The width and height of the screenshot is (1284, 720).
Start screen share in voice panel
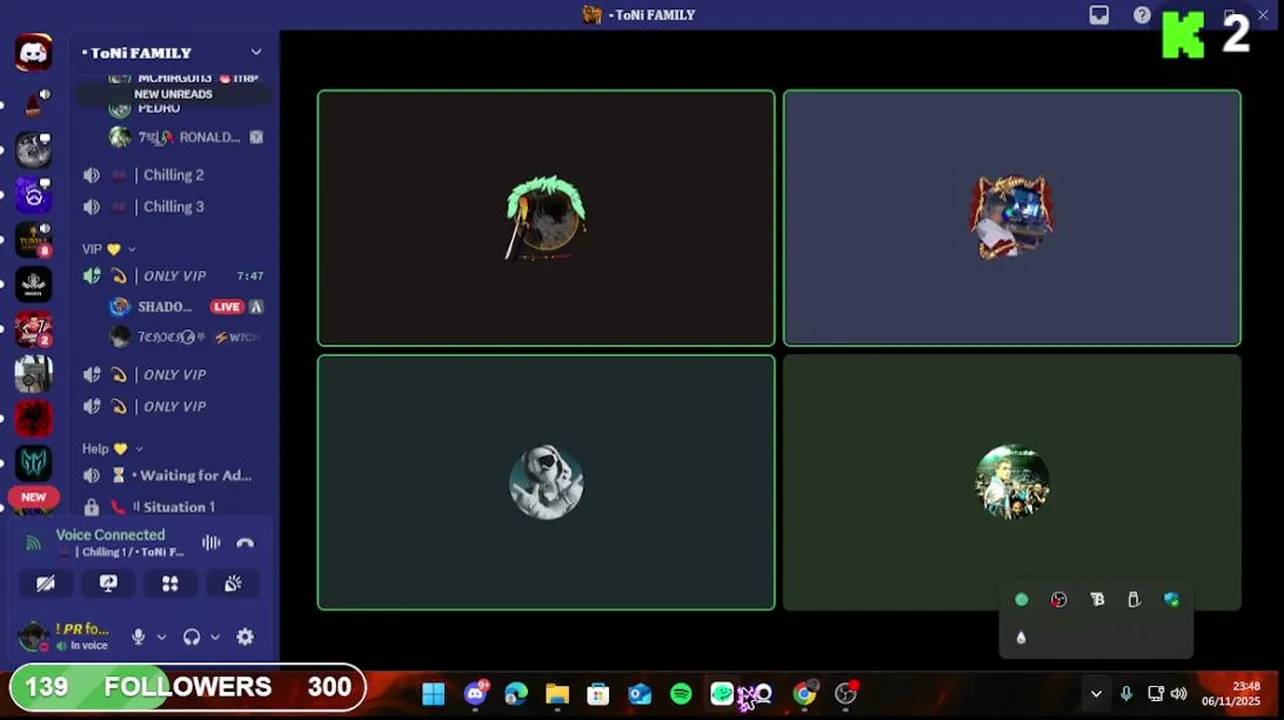108,584
